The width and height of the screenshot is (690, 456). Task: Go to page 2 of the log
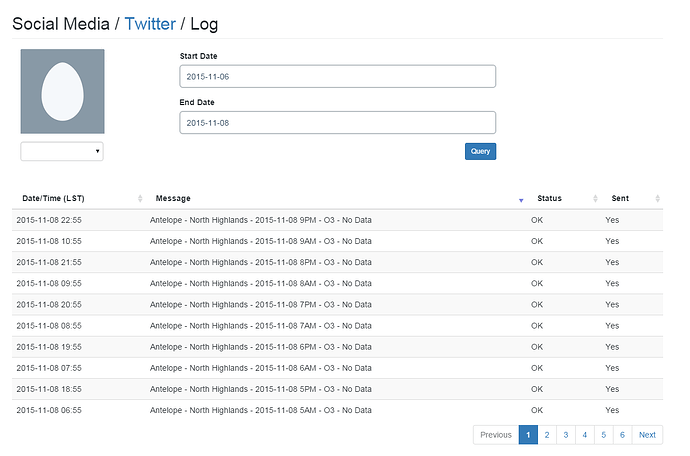click(547, 435)
